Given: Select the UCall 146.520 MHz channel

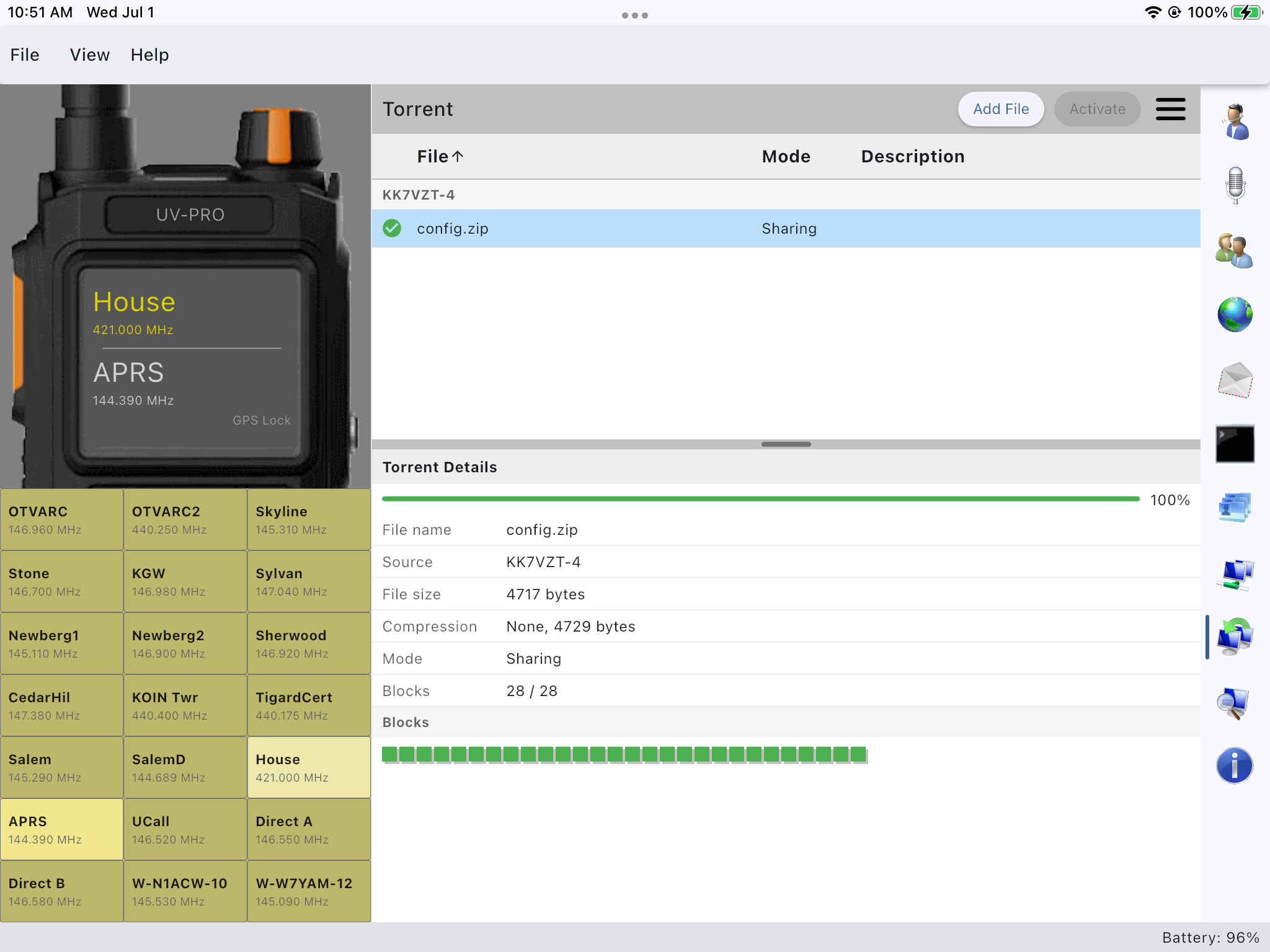Looking at the screenshot, I should click(185, 829).
